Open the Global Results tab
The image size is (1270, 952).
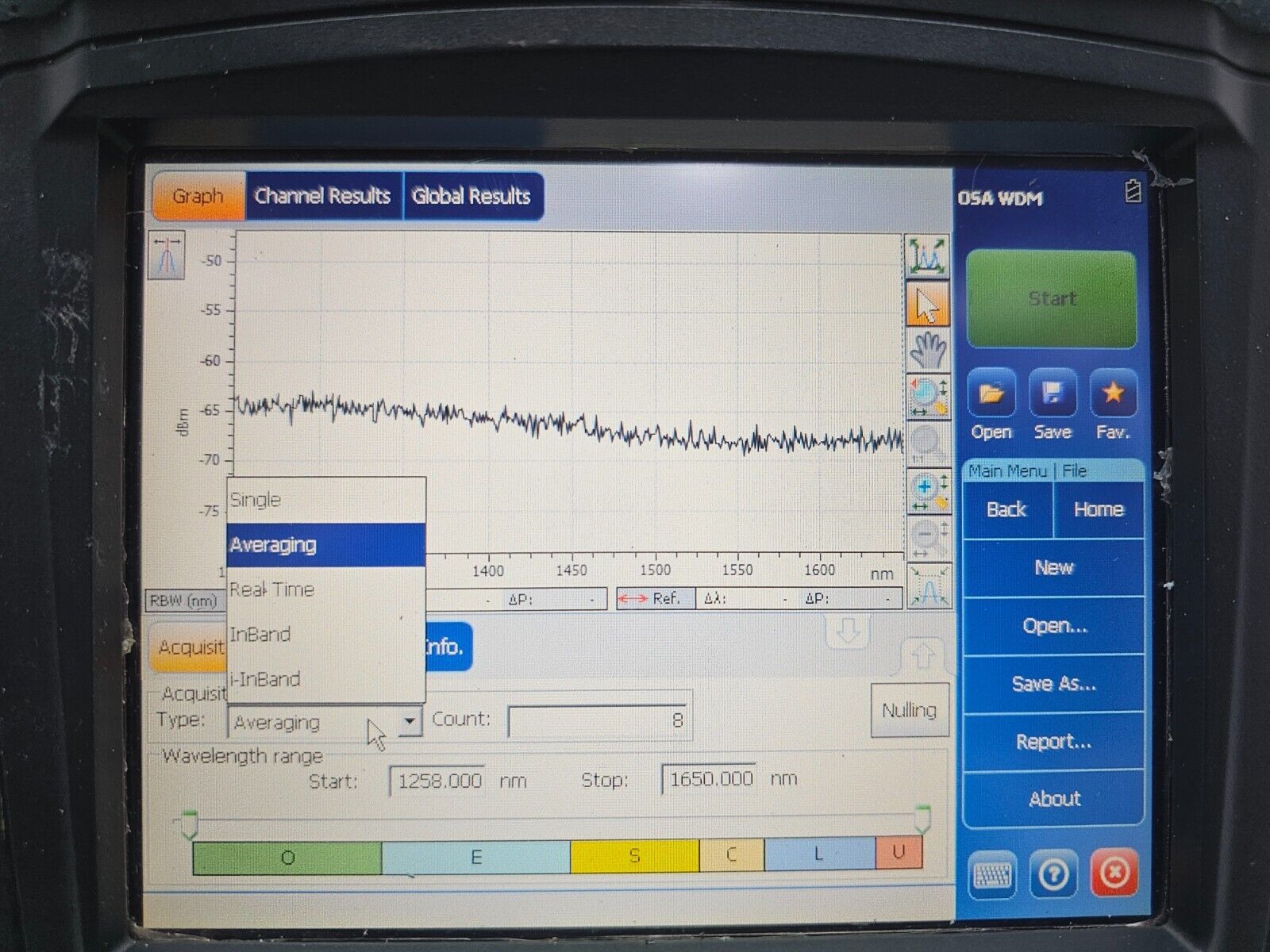pos(471,198)
